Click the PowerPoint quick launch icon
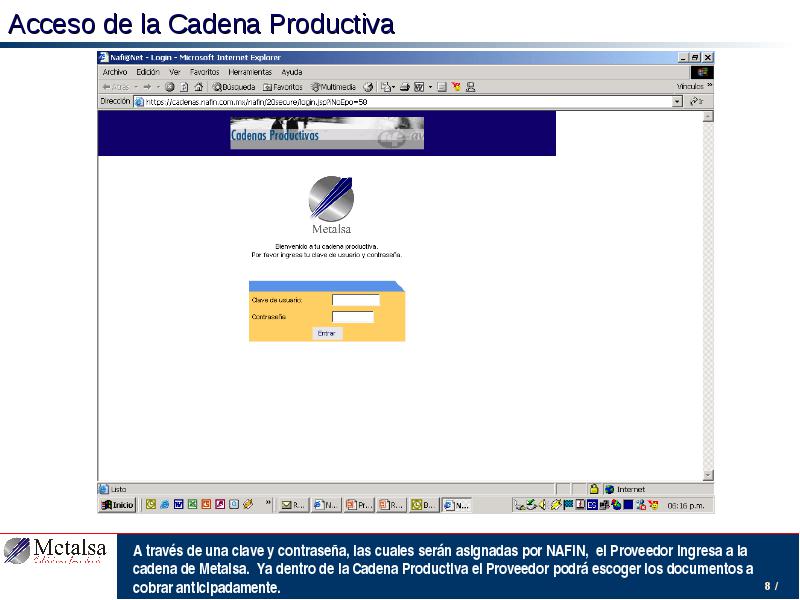The height and width of the screenshot is (600, 800). click(x=206, y=505)
